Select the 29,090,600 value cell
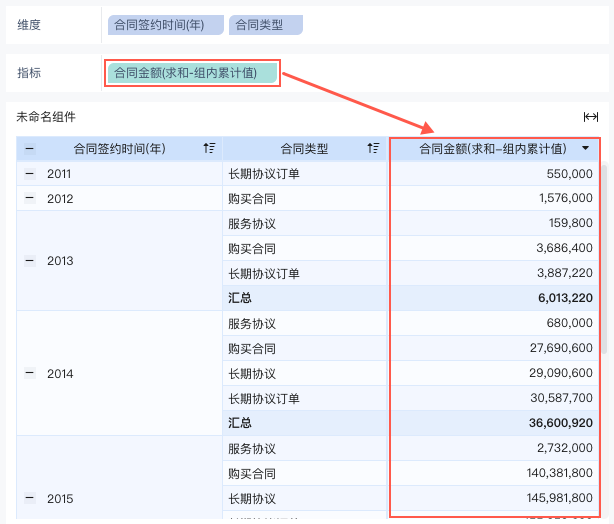The width and height of the screenshot is (614, 524). click(495, 373)
